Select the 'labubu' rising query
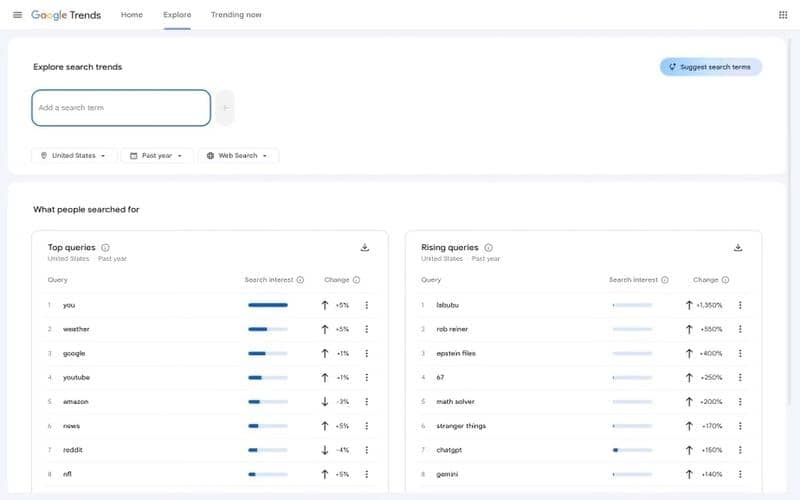 click(x=447, y=305)
